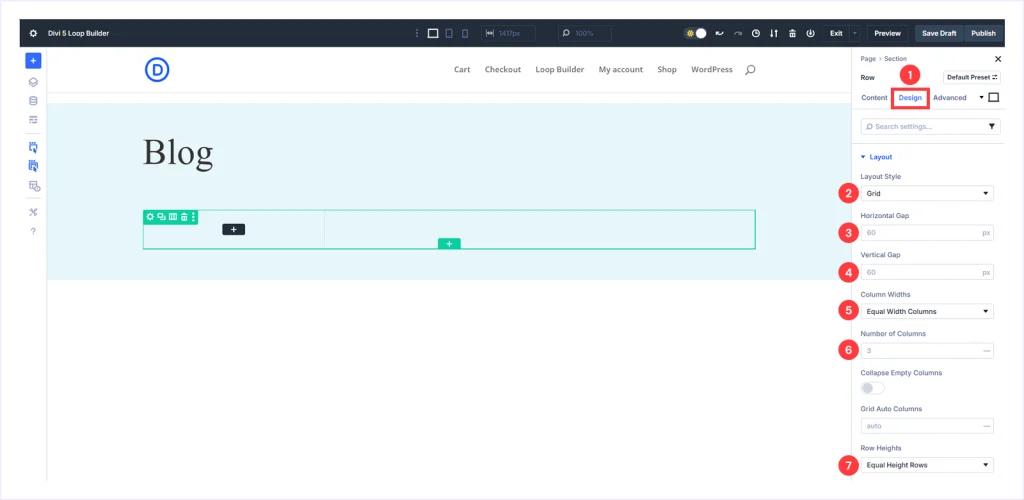1024x500 pixels.
Task: Switch to the Content tab
Action: click(x=874, y=98)
